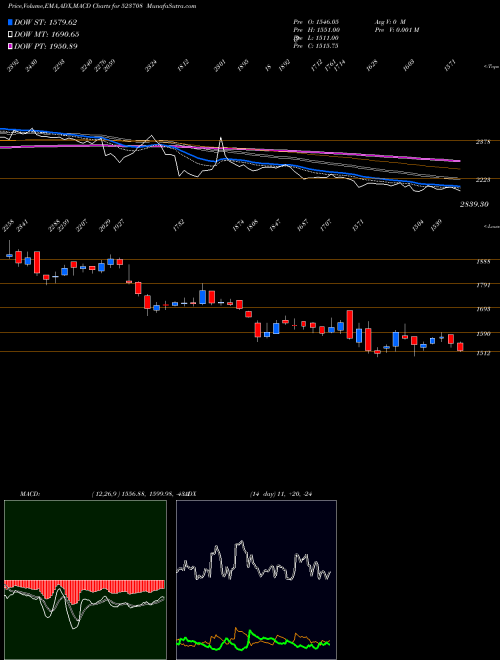This screenshot has width=500, height=660.
Task: Click the 1693 price level label
Action: point(483,309)
